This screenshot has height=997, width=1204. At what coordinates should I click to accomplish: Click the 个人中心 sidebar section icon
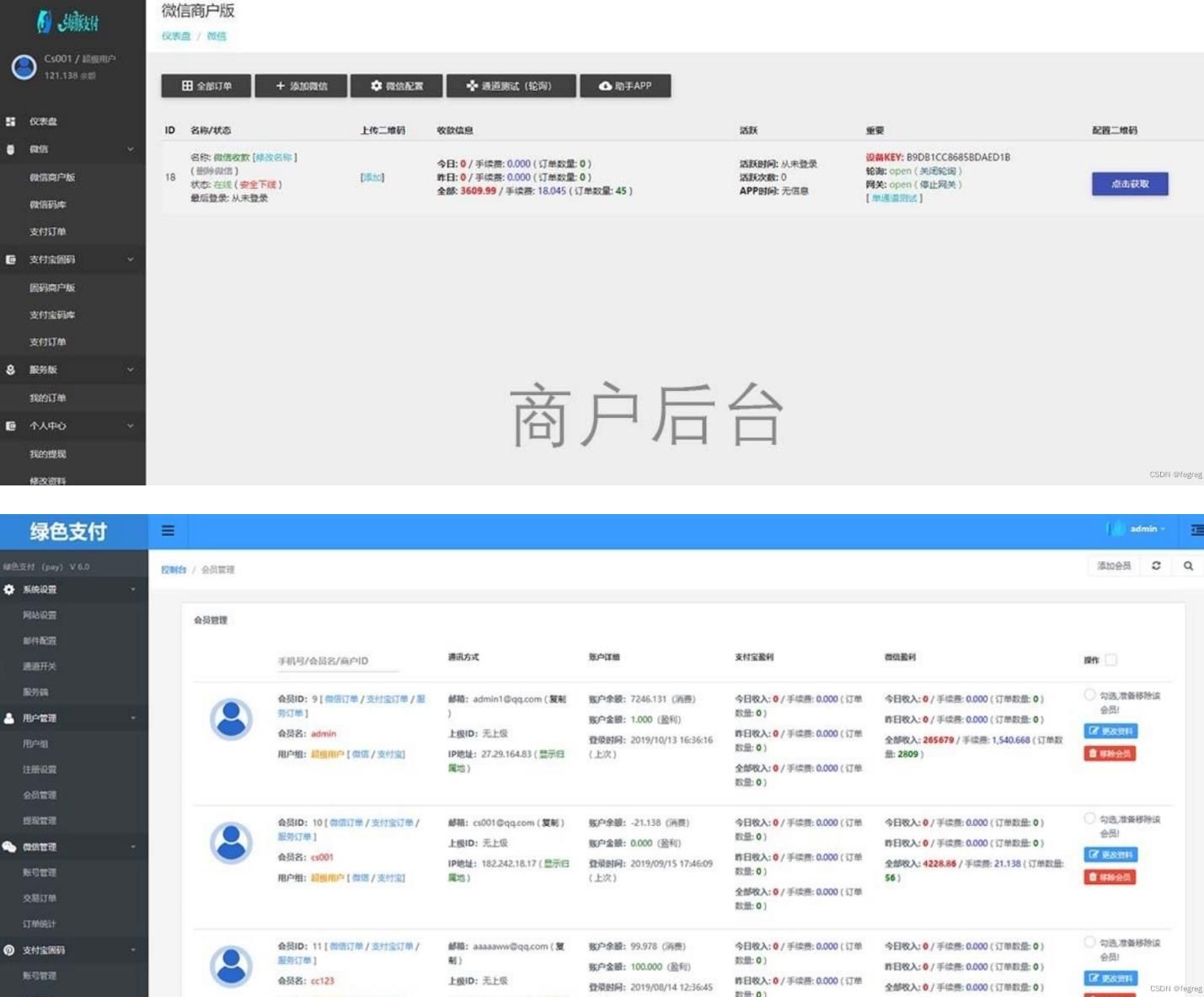pos(10,426)
